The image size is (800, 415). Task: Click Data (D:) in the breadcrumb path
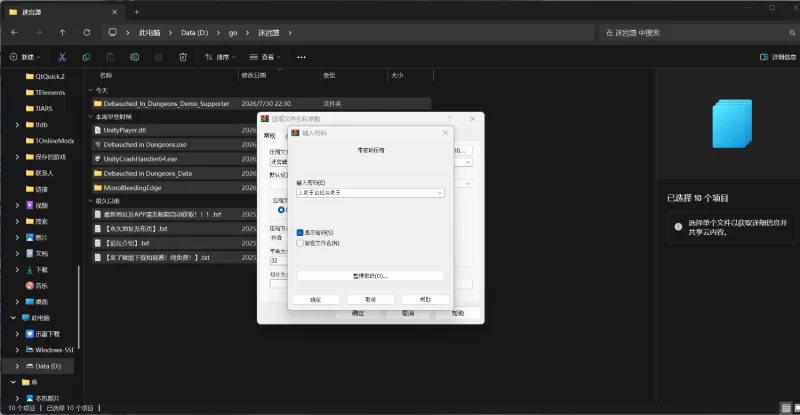coord(194,33)
